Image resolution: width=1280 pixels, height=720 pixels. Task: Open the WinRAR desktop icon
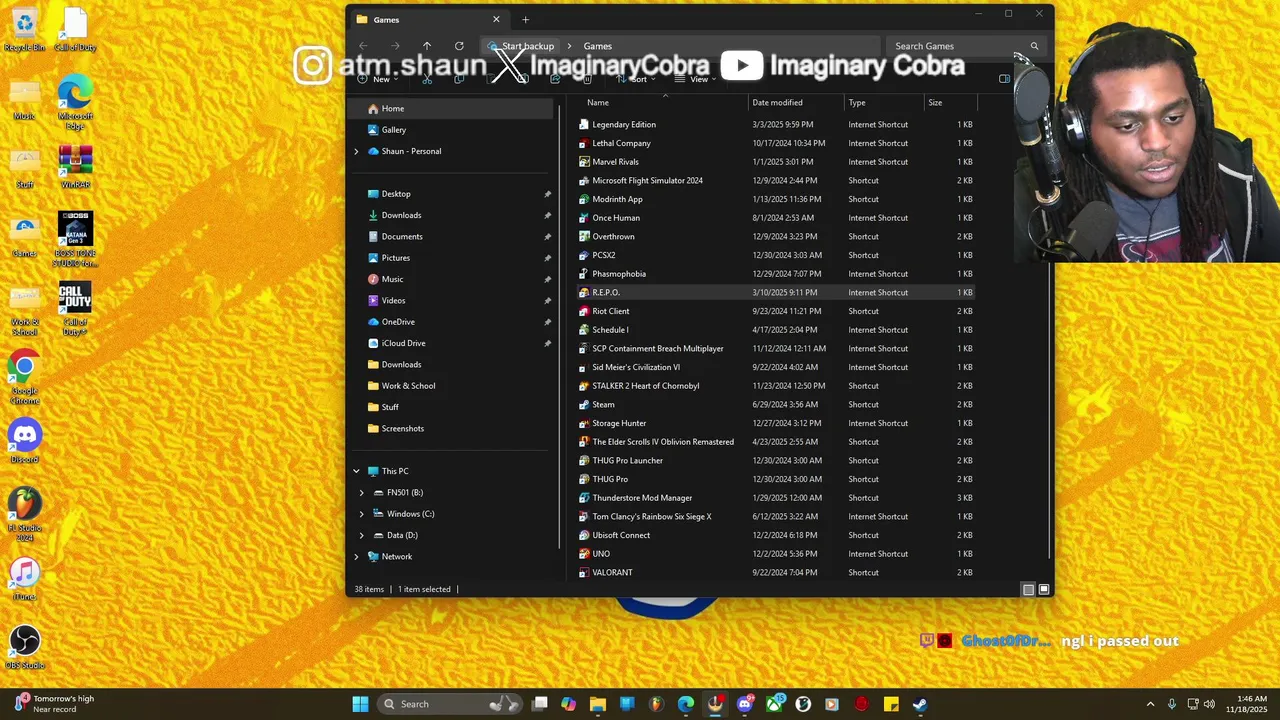[75, 166]
